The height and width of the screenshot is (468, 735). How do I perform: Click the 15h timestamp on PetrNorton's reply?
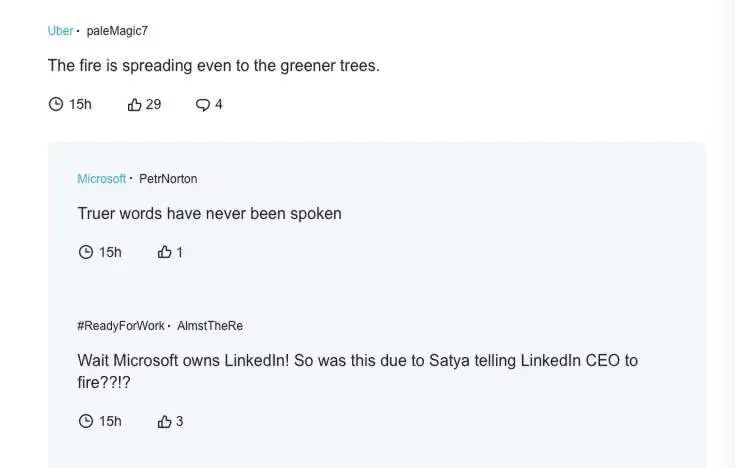tap(110, 252)
